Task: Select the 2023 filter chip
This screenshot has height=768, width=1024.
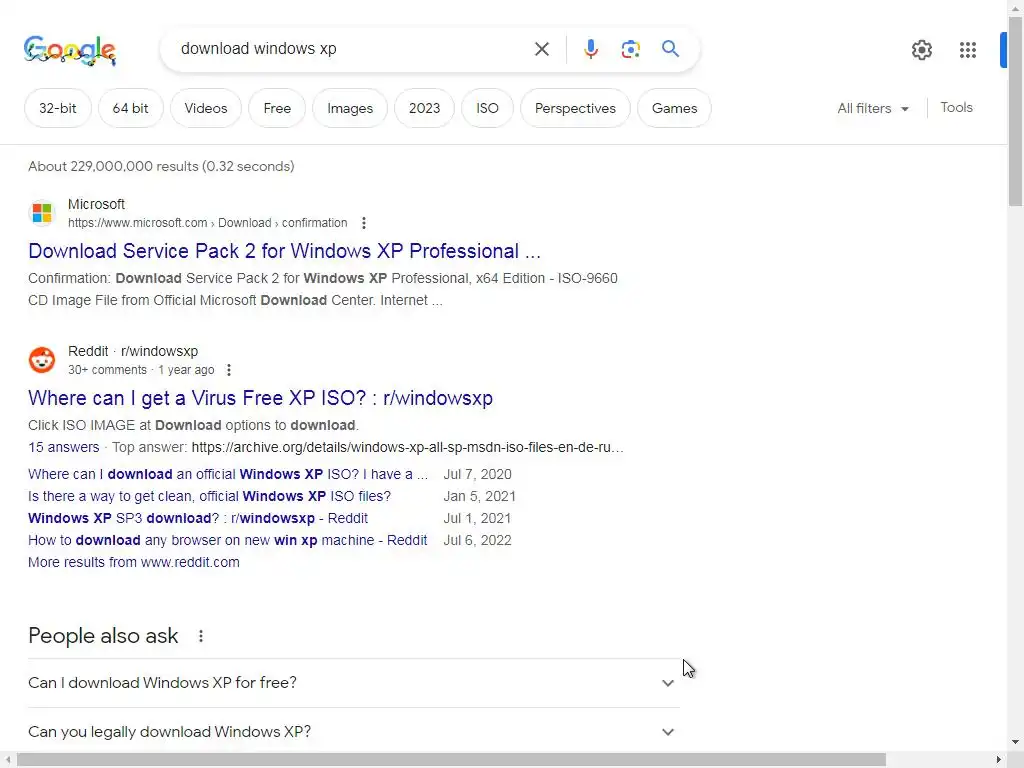Action: tap(424, 108)
